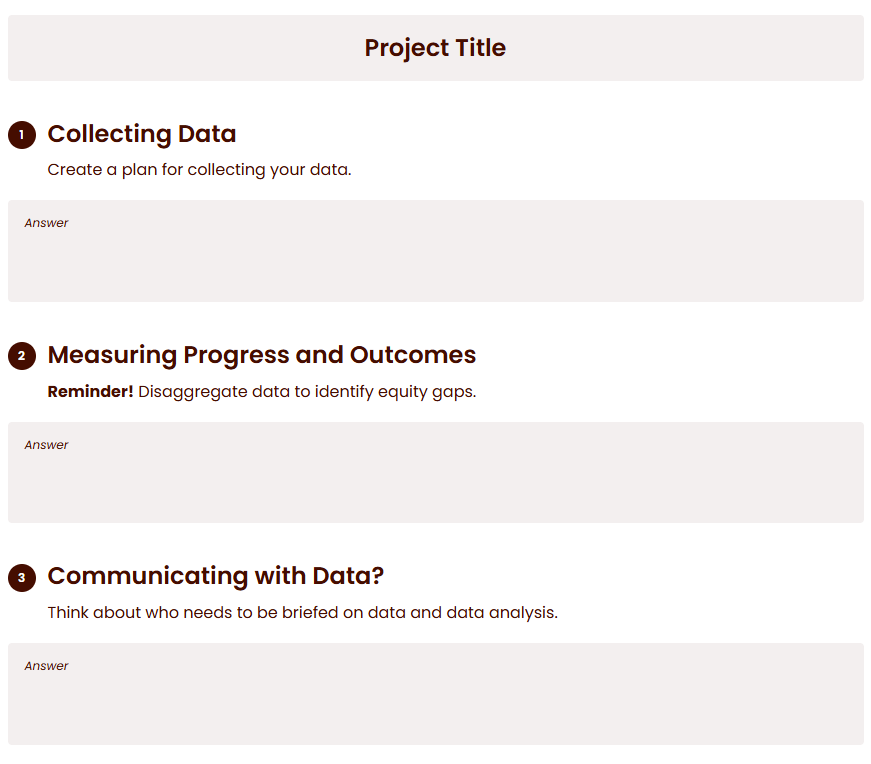The height and width of the screenshot is (764, 871).
Task: Click the word Communicating in the third heading
Action: click(148, 576)
